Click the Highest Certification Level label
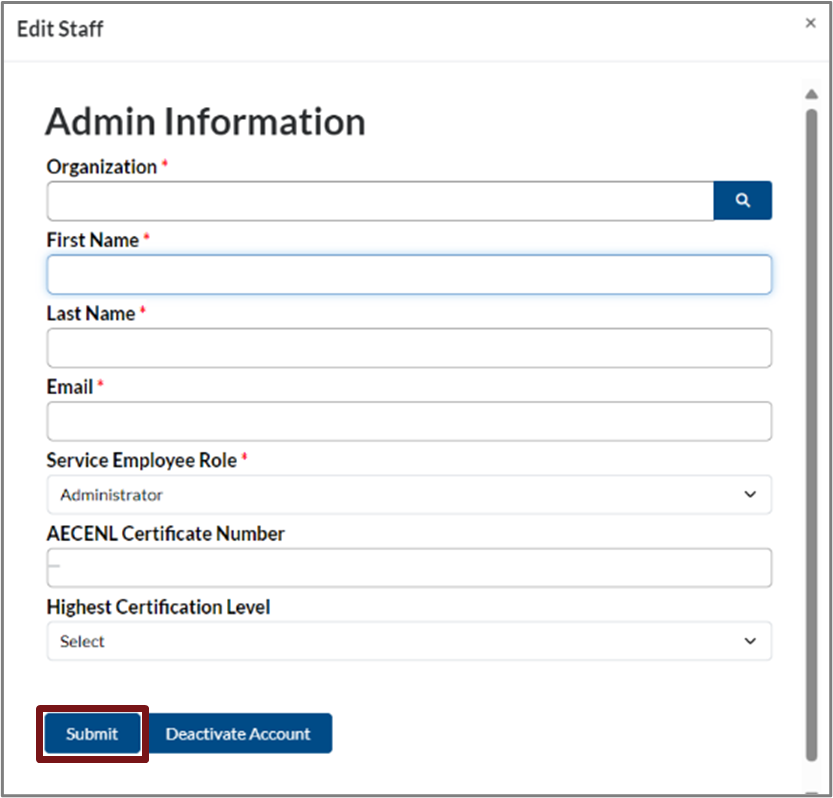The image size is (833, 798). 158,607
